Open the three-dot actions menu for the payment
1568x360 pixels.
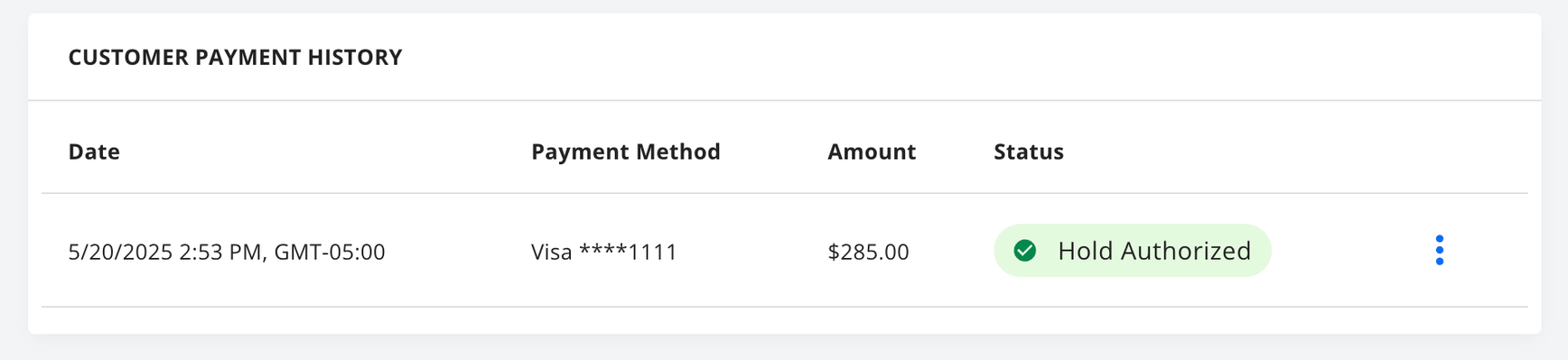coord(1439,250)
